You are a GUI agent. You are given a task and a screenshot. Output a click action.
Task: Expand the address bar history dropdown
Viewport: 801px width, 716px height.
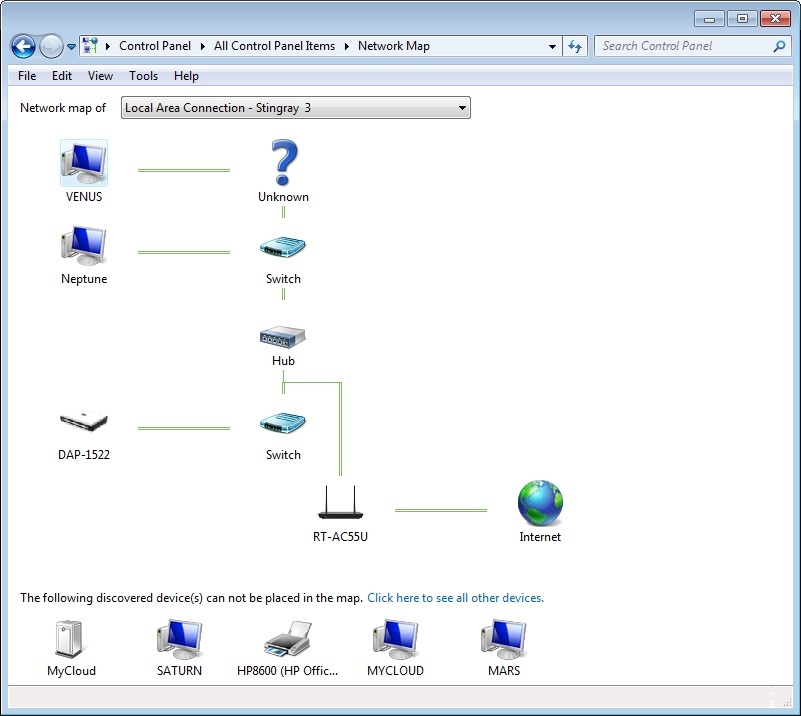pos(552,46)
